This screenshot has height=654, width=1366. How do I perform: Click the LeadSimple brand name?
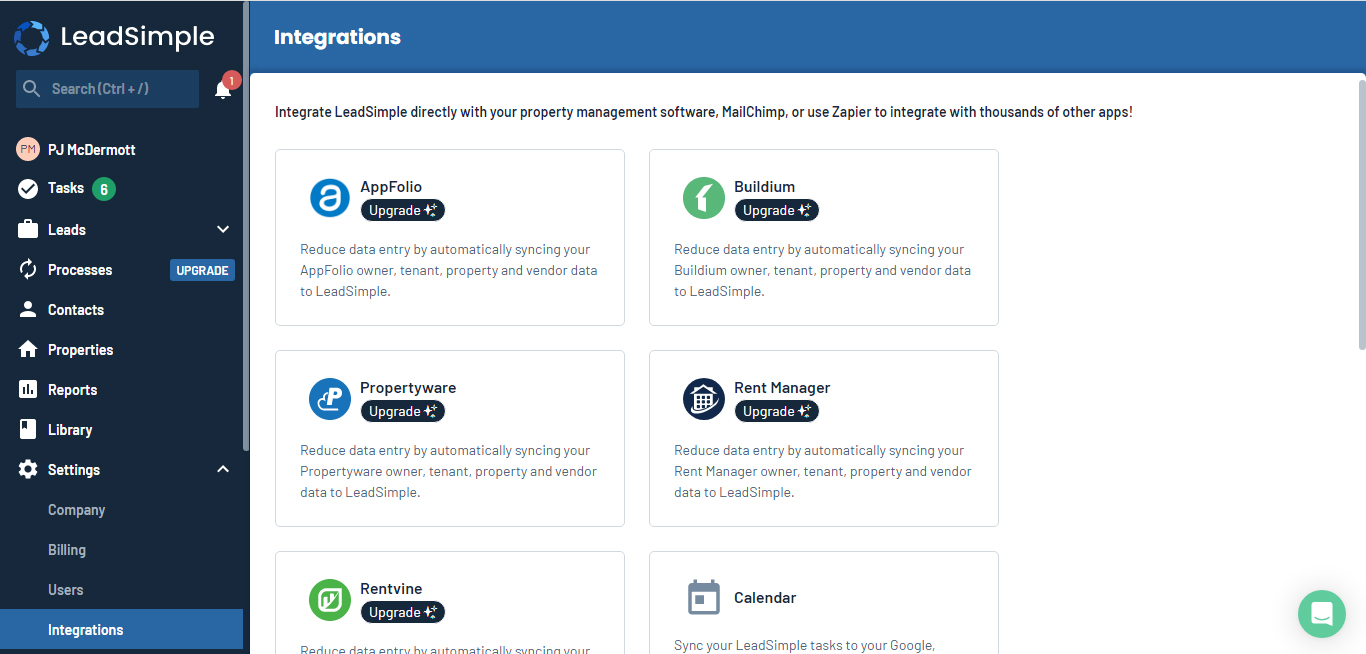(137, 37)
